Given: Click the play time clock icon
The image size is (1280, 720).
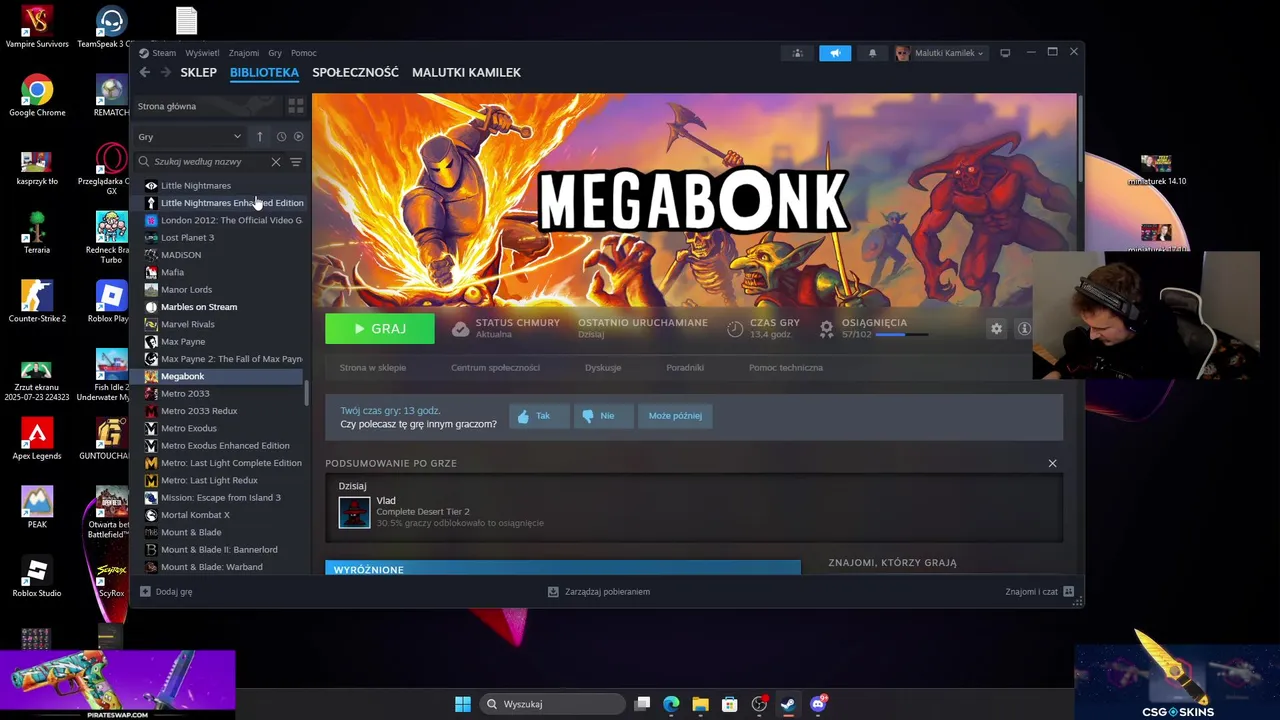Looking at the screenshot, I should click(x=735, y=328).
